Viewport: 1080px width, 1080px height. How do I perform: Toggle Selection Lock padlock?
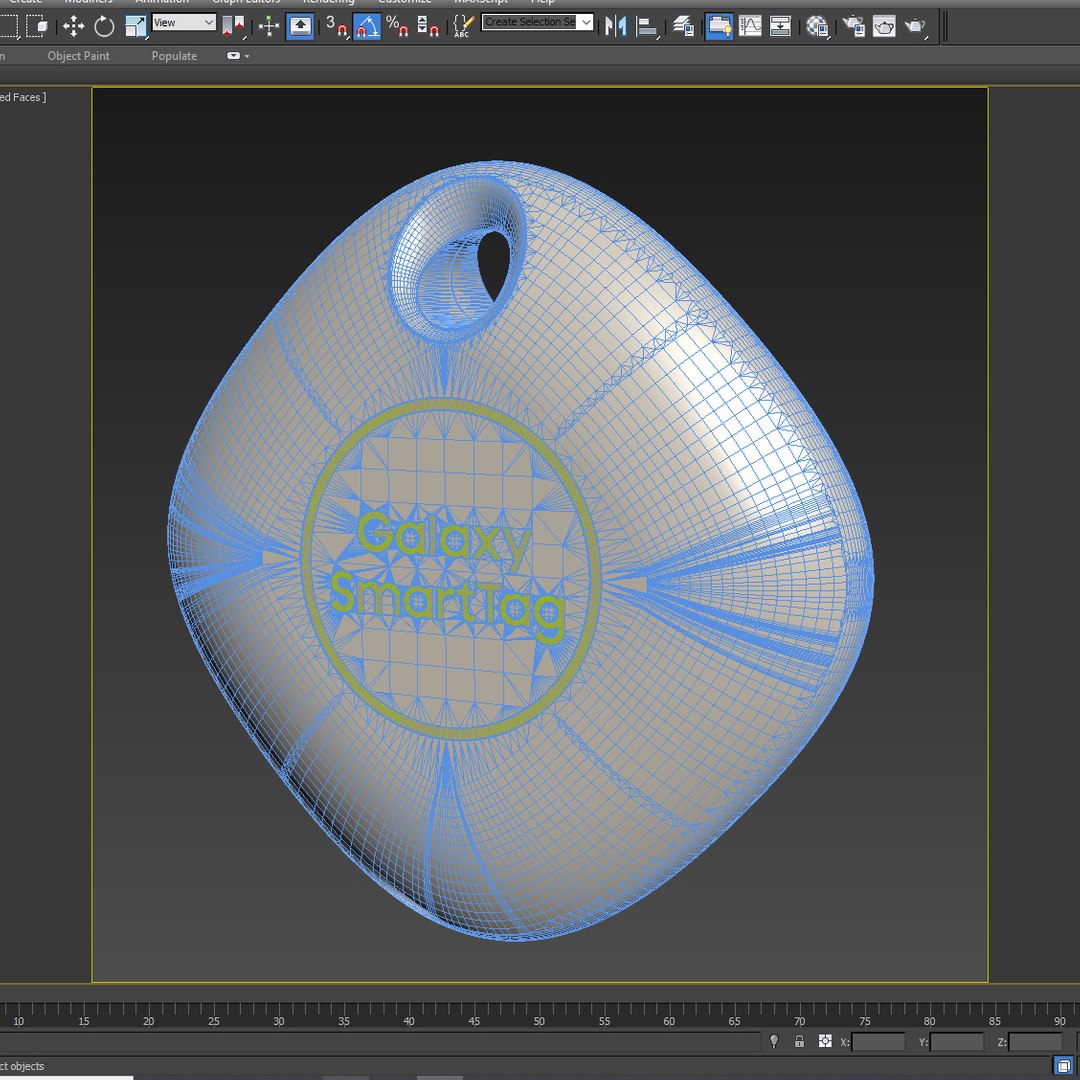click(x=799, y=1041)
